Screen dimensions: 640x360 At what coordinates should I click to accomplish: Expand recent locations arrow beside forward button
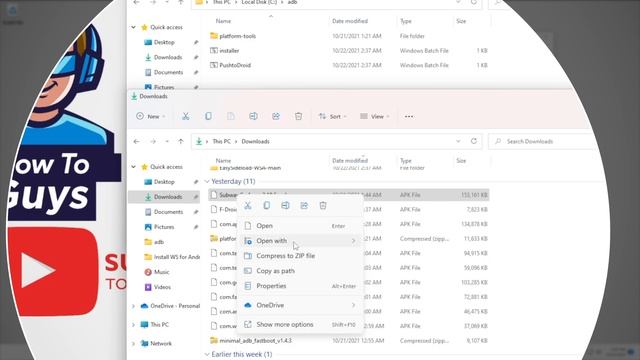[167, 142]
